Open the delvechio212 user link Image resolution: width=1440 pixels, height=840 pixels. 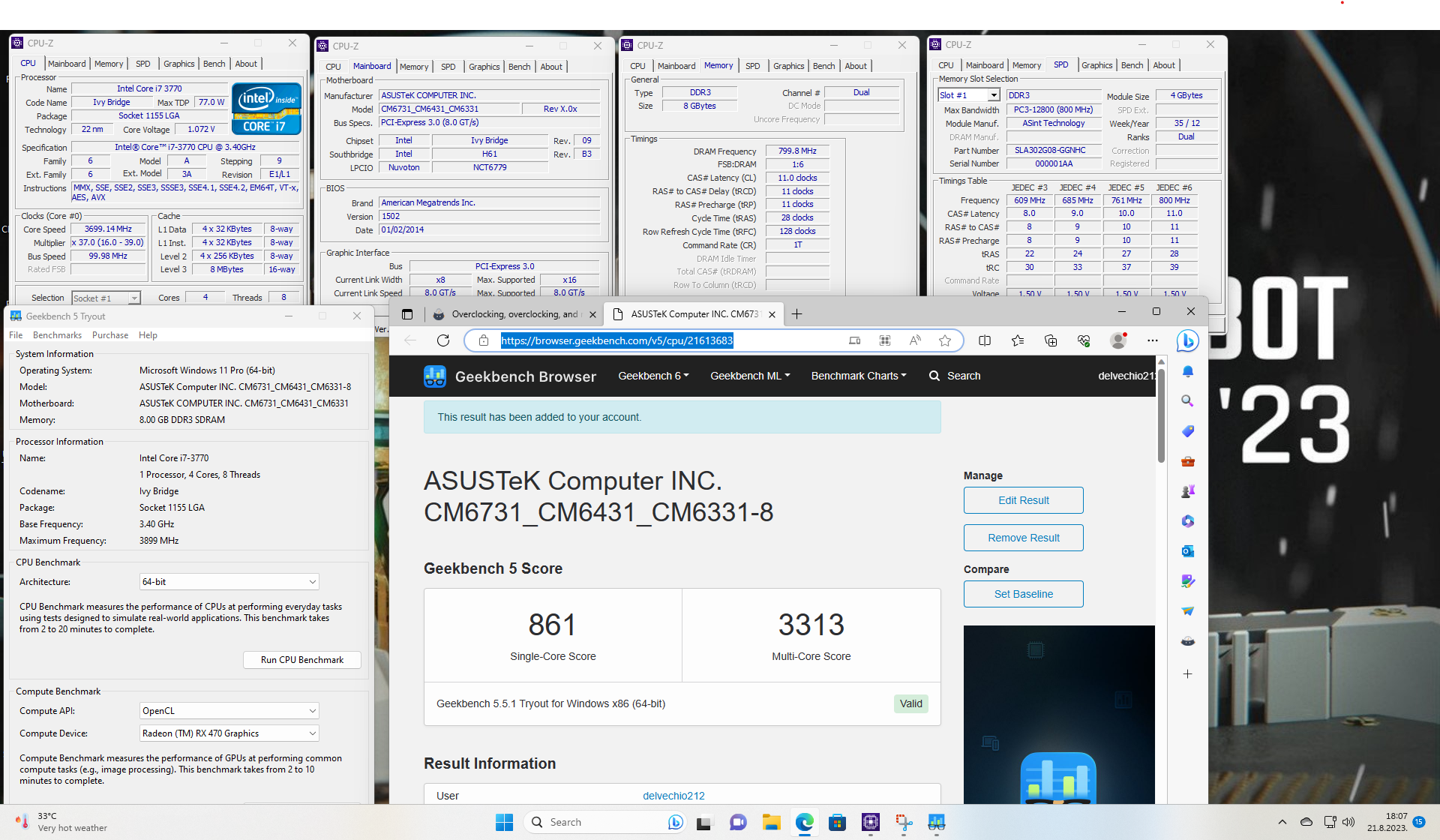[673, 796]
